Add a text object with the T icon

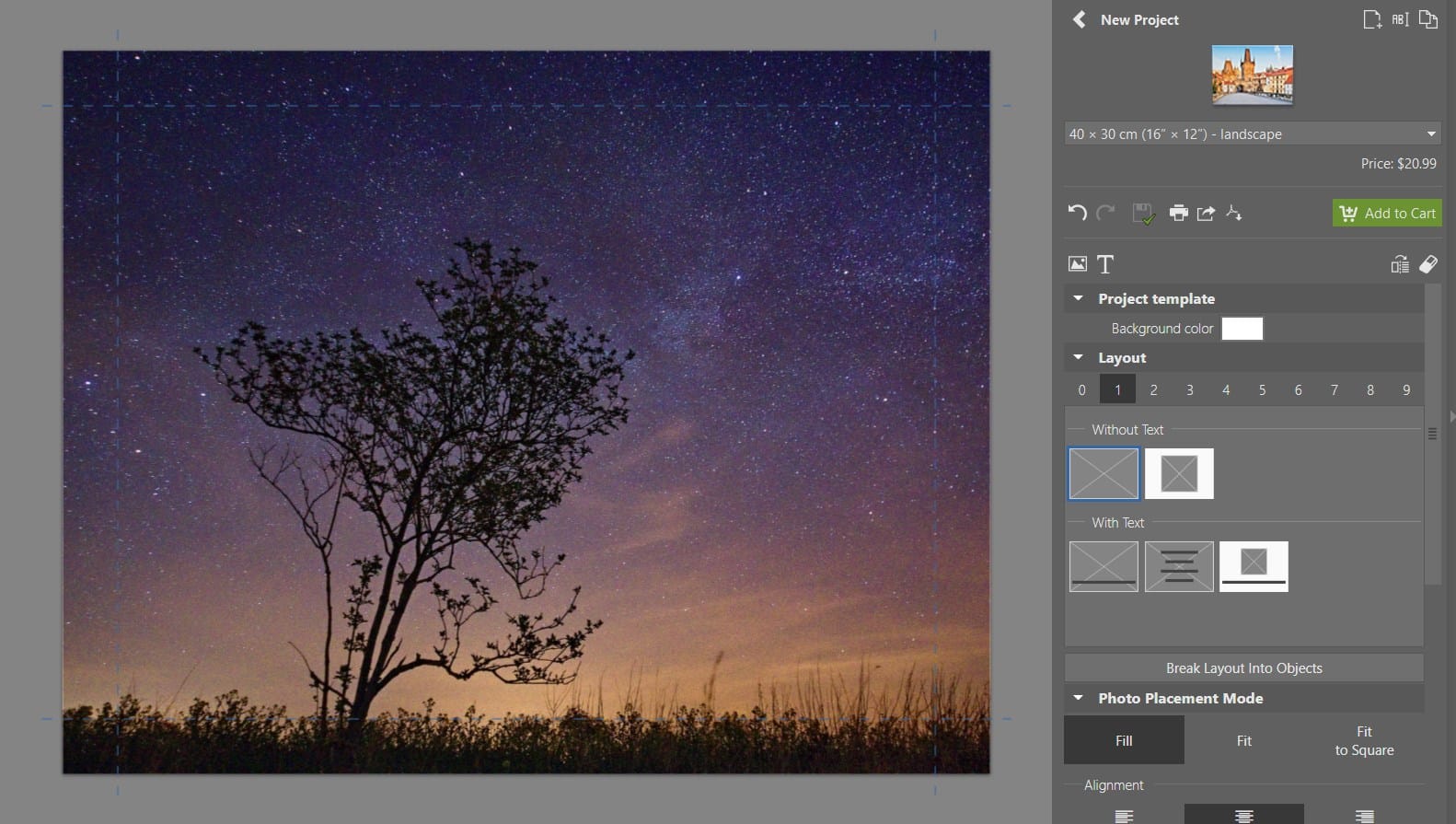pos(1105,264)
